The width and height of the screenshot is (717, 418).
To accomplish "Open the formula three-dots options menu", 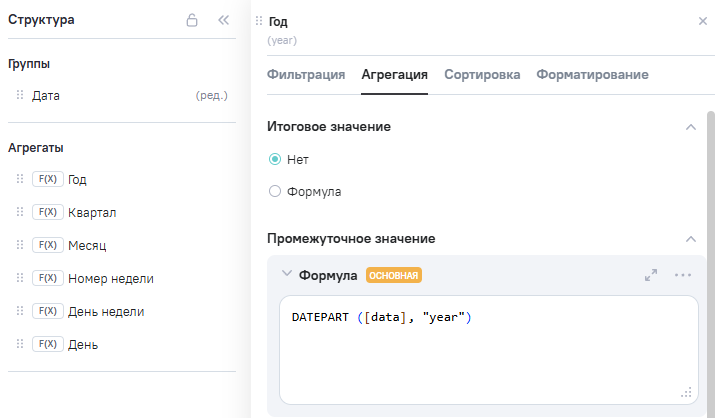I will coord(683,275).
